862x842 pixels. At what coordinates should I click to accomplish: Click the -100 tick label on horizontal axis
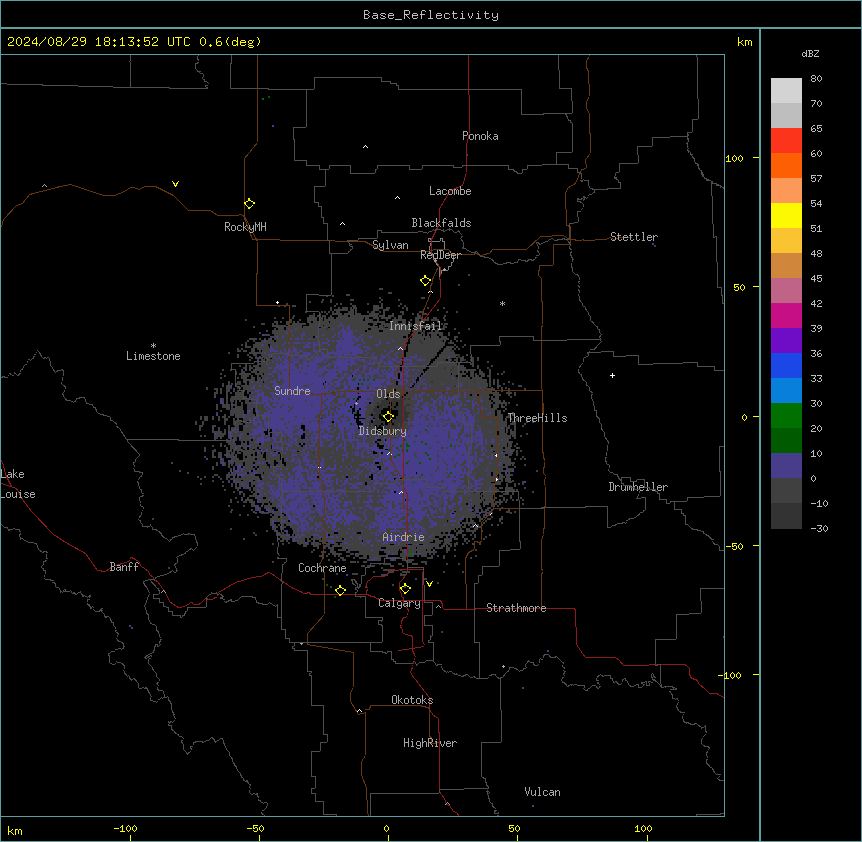125,828
